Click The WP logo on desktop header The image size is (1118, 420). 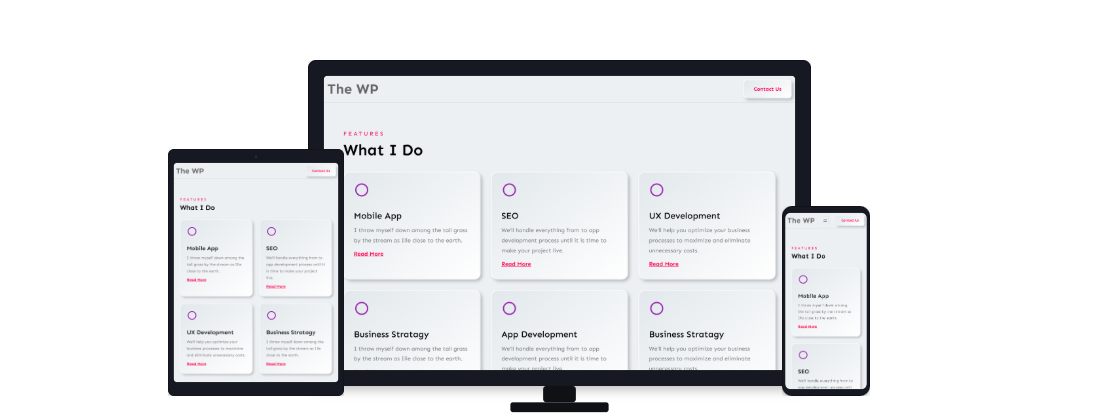353,89
